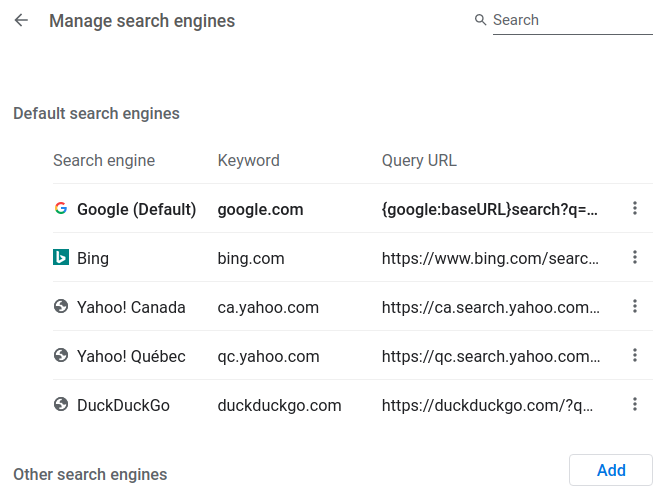Focus the Search settings field
This screenshot has height=494, width=669.
tap(573, 20)
